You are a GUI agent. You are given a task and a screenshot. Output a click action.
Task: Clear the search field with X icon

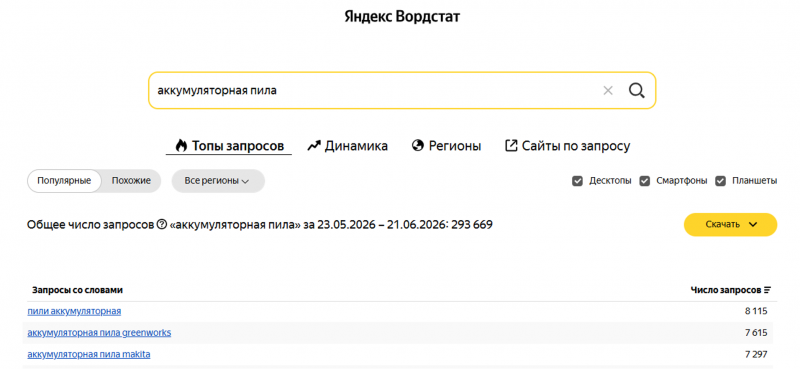608,91
